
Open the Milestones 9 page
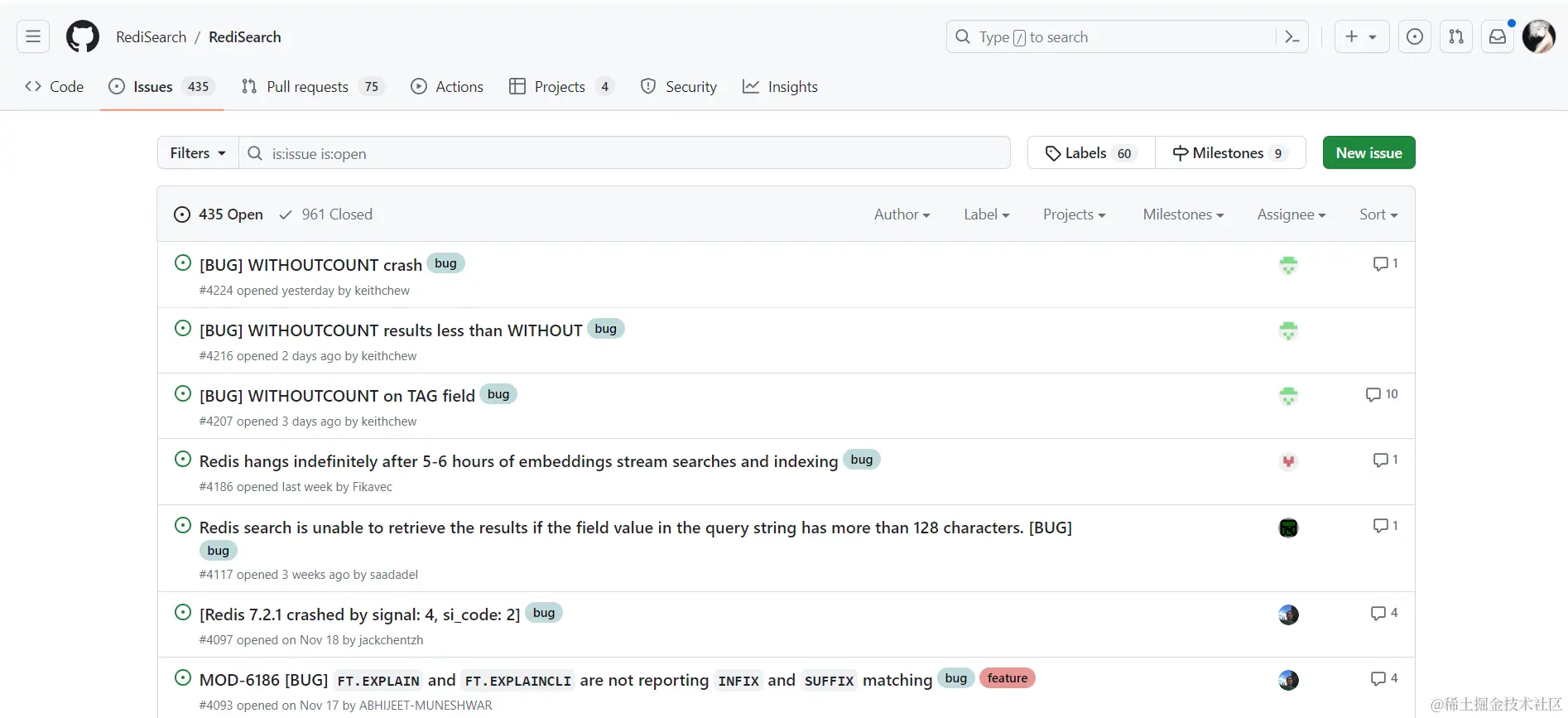(x=1230, y=152)
